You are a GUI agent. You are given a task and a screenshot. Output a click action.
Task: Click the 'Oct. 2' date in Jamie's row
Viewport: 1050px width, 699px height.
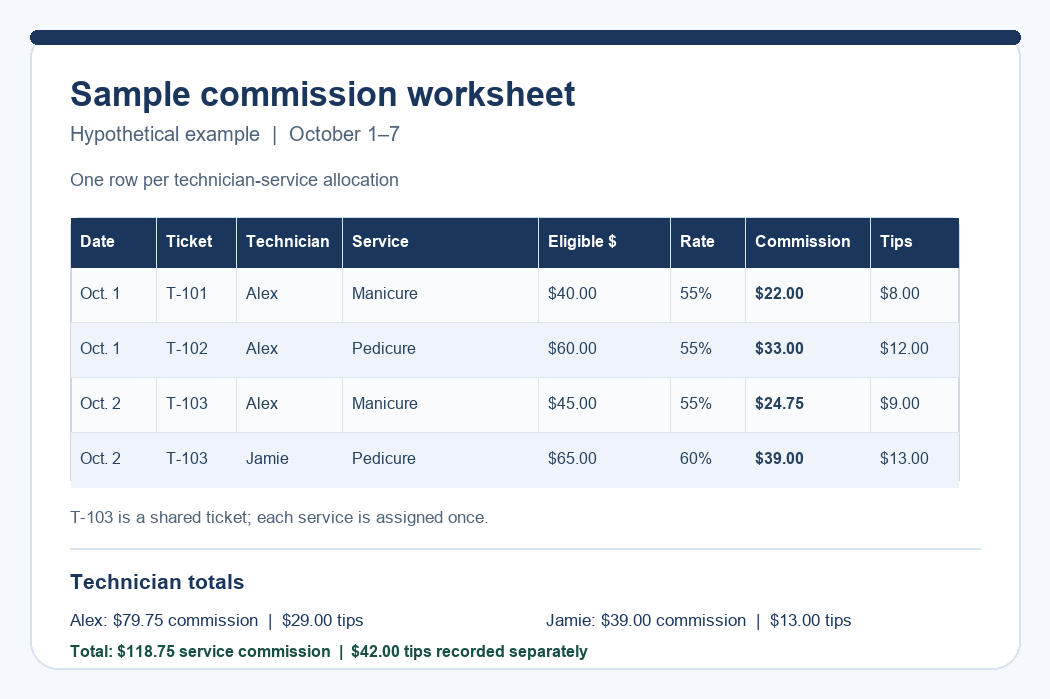click(100, 459)
